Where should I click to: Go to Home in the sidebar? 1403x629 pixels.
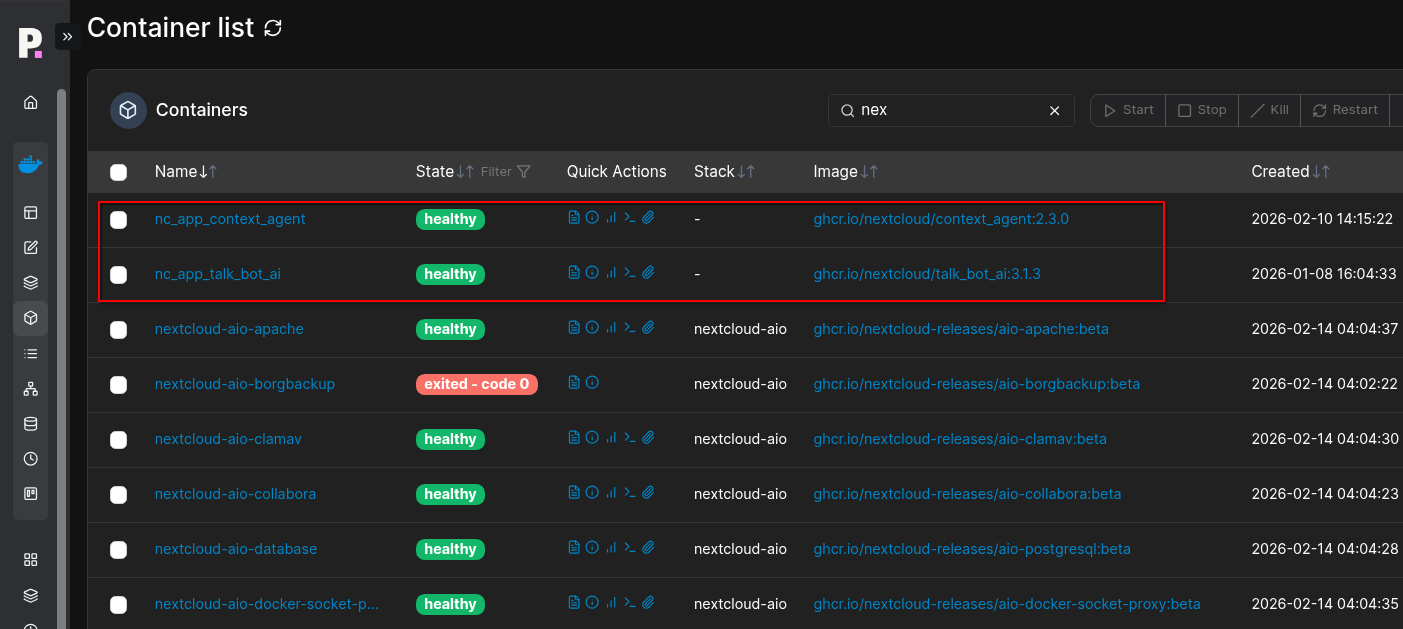pyautogui.click(x=31, y=102)
